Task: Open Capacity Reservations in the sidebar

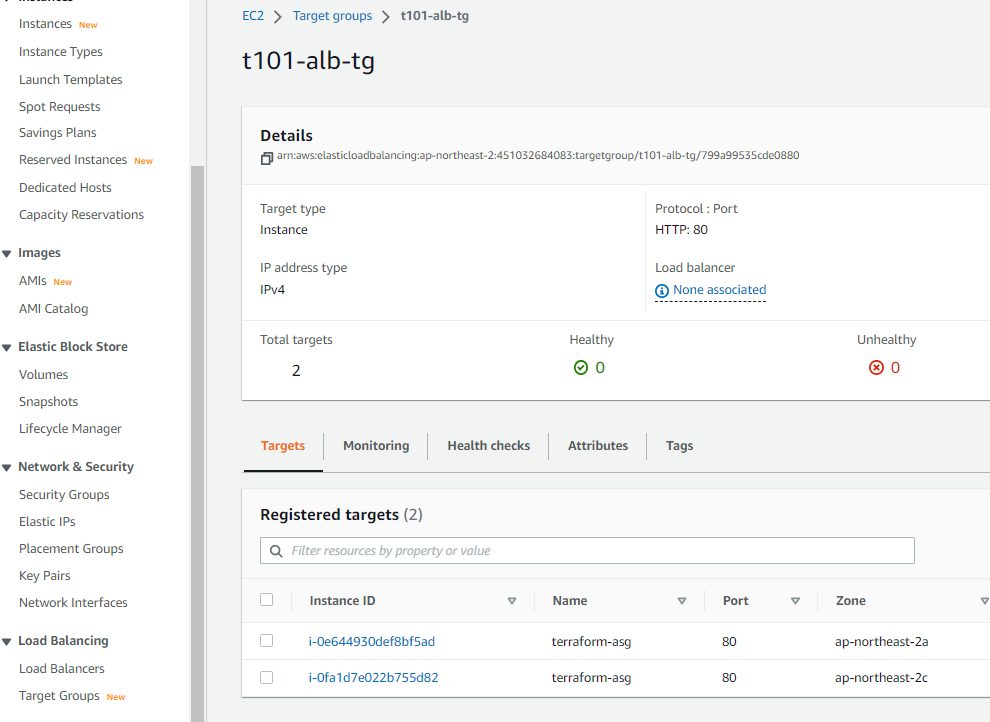Action: pyautogui.click(x=81, y=215)
